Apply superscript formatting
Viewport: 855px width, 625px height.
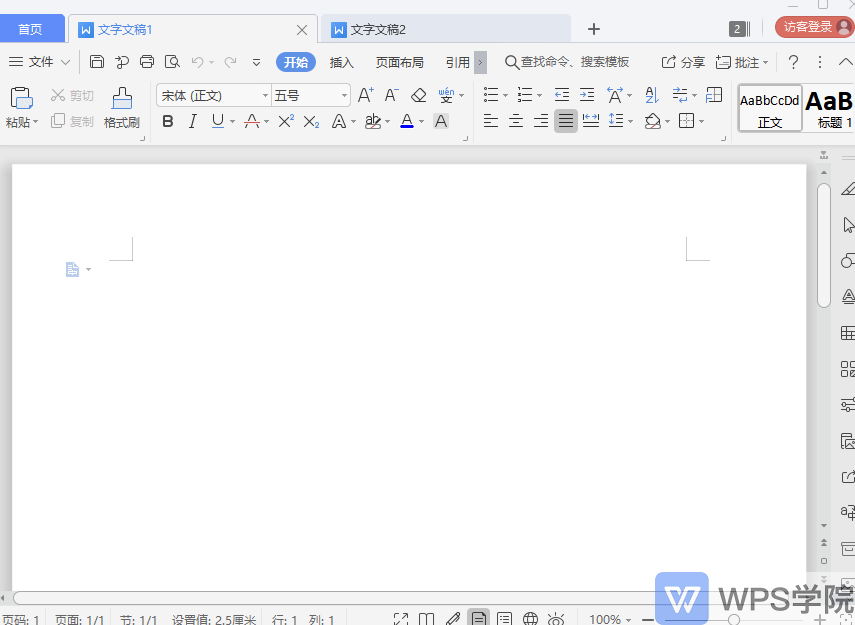(x=286, y=121)
